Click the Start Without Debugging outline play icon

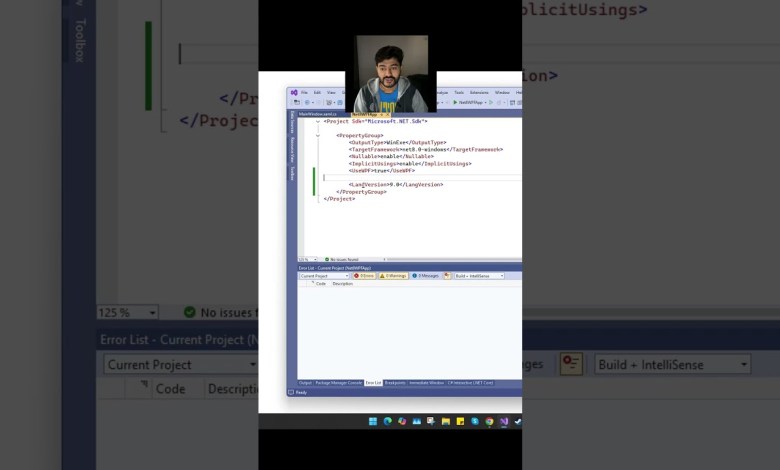[491, 102]
